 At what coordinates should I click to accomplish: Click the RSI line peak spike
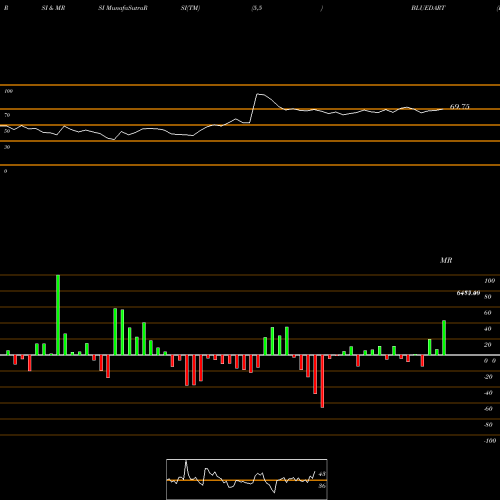click(258, 94)
